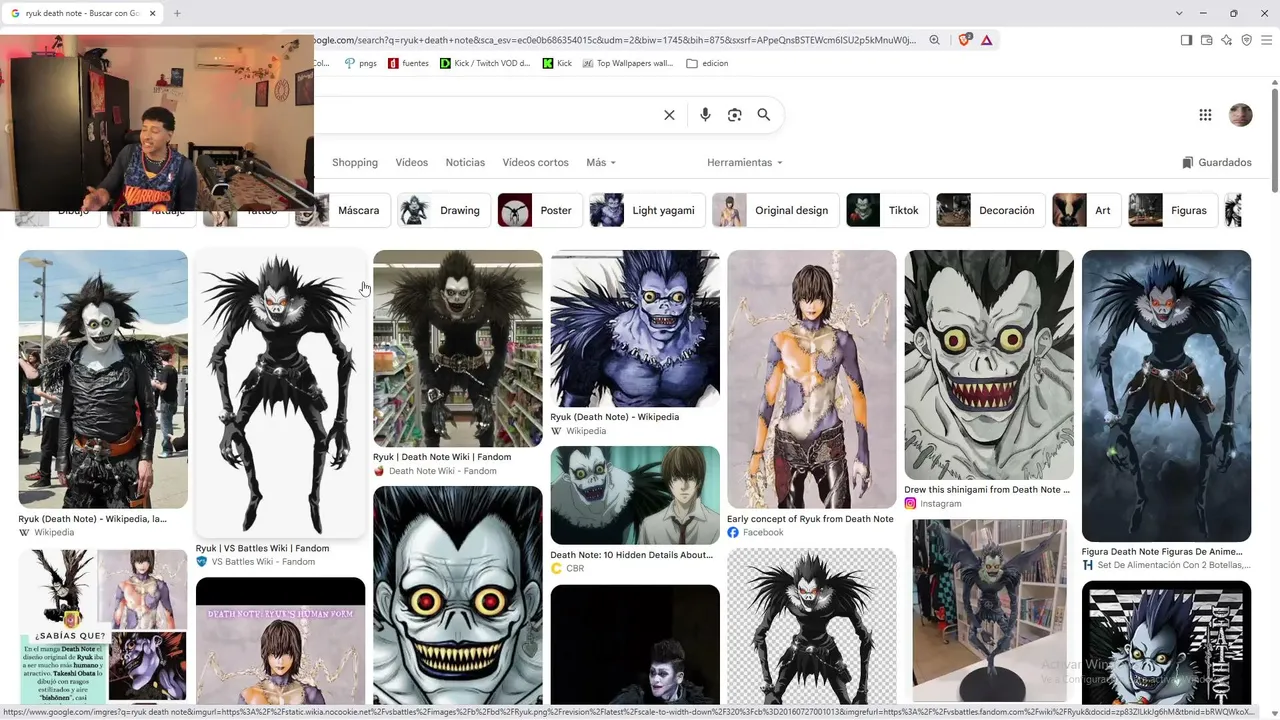Viewport: 1280px width, 720px height.
Task: Open a new browser tab
Action: [x=177, y=13]
